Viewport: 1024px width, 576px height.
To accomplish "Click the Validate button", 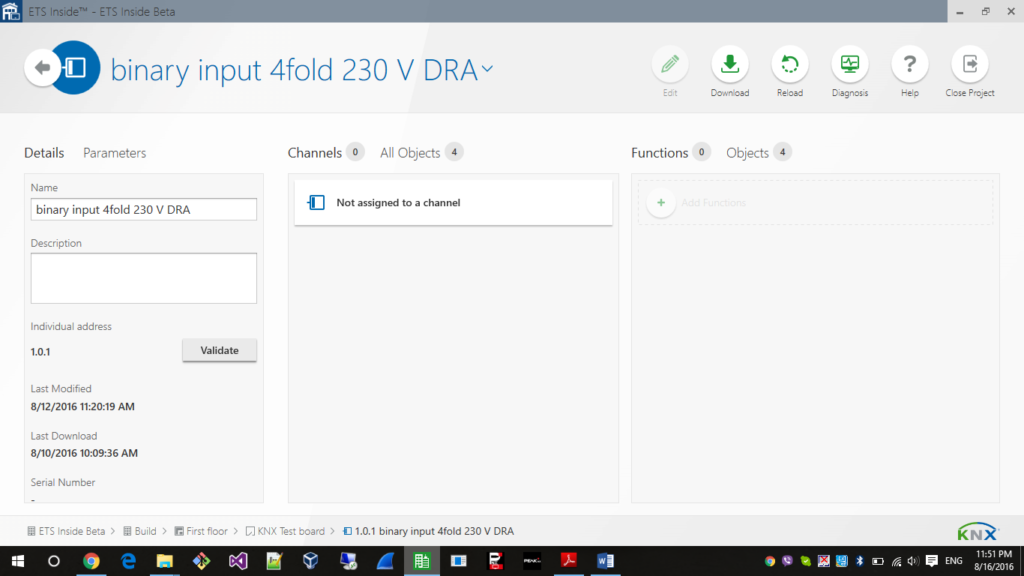I will coord(219,351).
